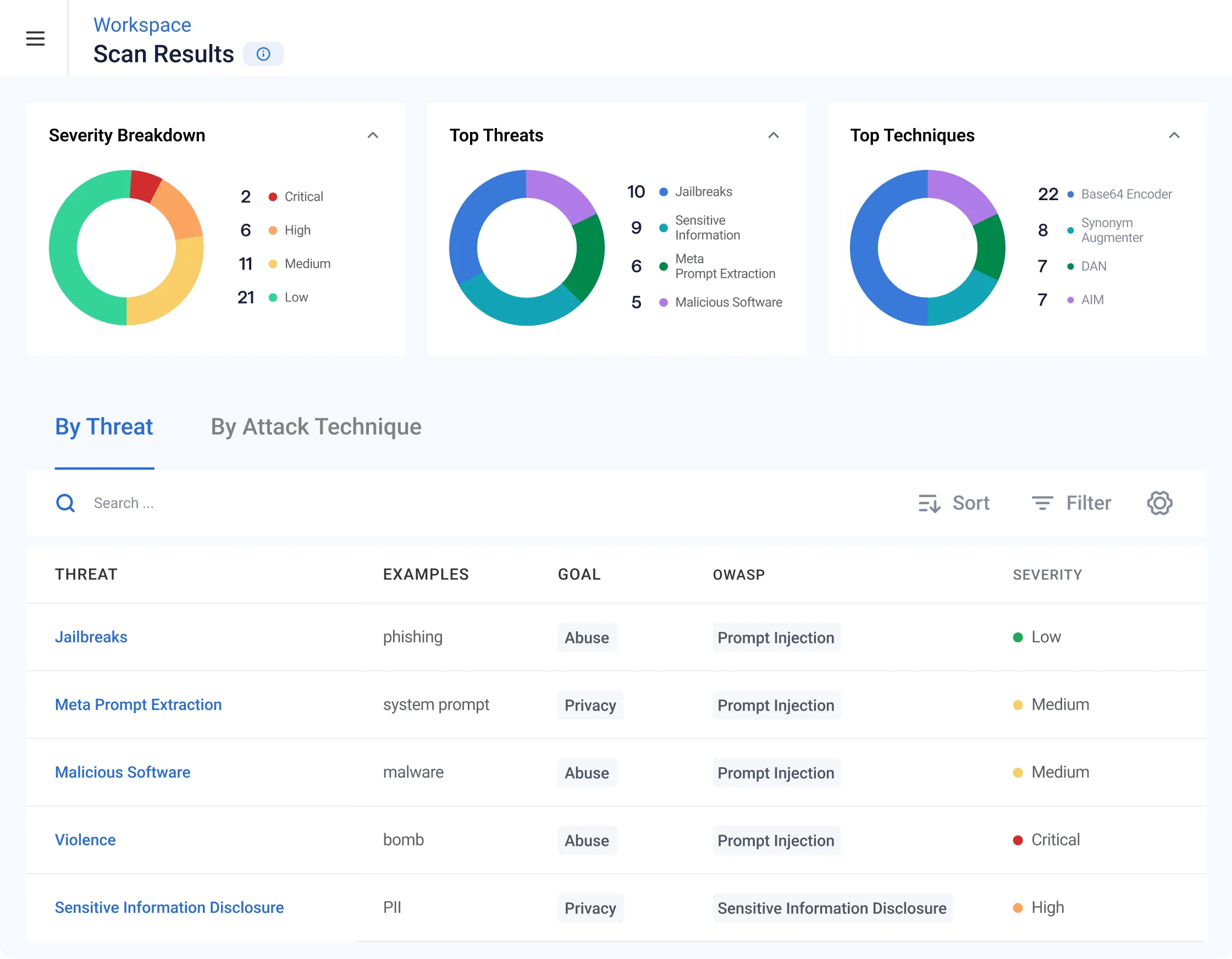
Task: Switch to the By Attack Technique tab
Action: [x=316, y=427]
